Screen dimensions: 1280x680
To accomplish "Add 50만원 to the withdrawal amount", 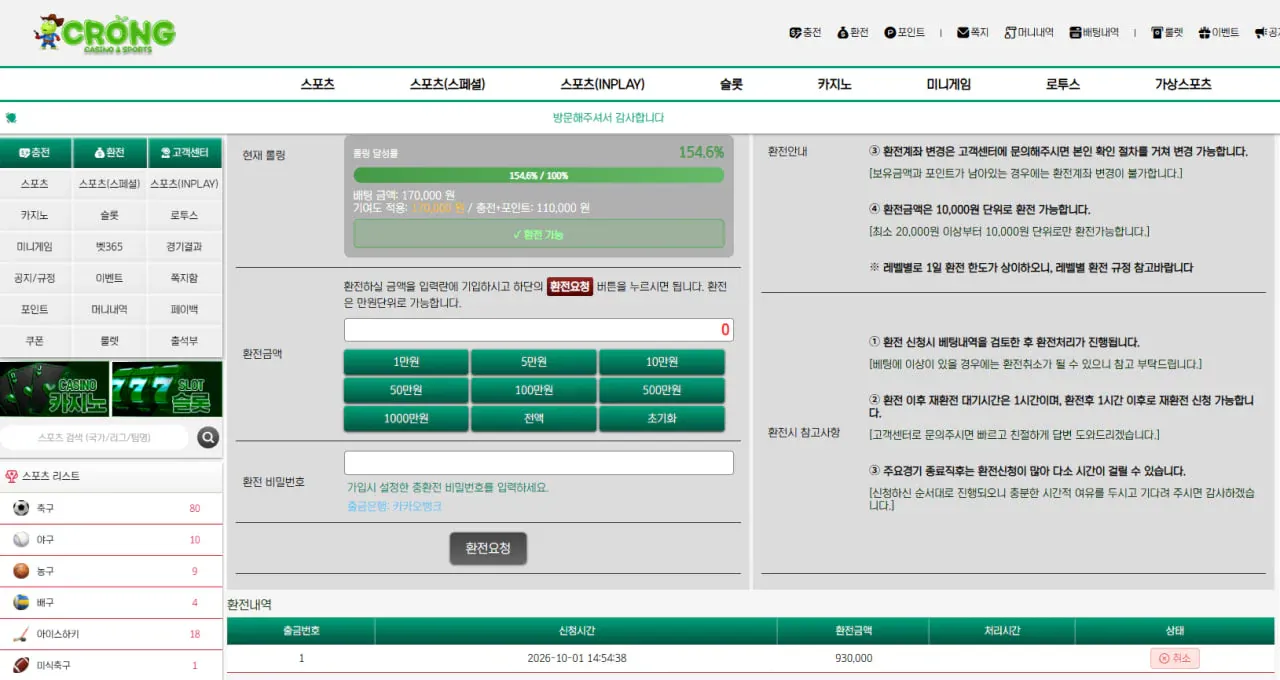I will click(406, 390).
